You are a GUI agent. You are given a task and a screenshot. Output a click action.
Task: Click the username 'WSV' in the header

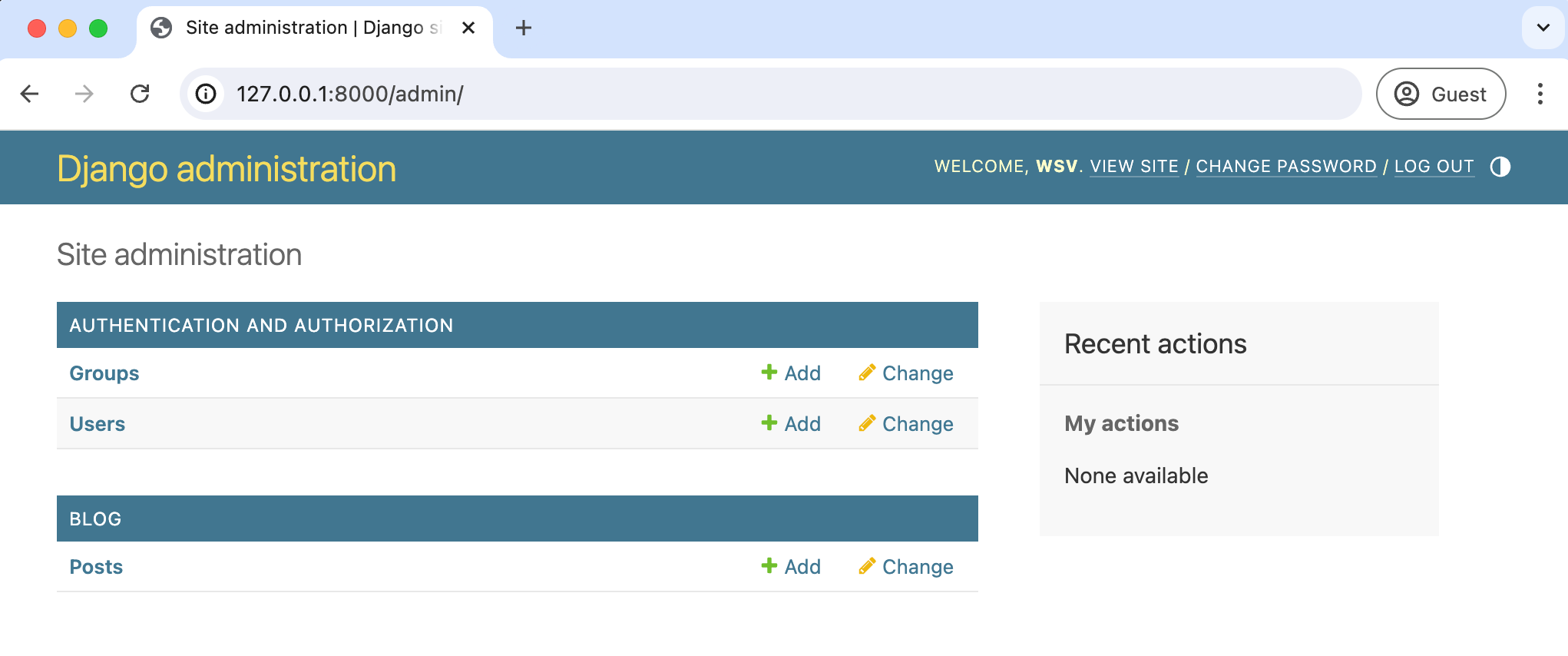(x=1057, y=167)
